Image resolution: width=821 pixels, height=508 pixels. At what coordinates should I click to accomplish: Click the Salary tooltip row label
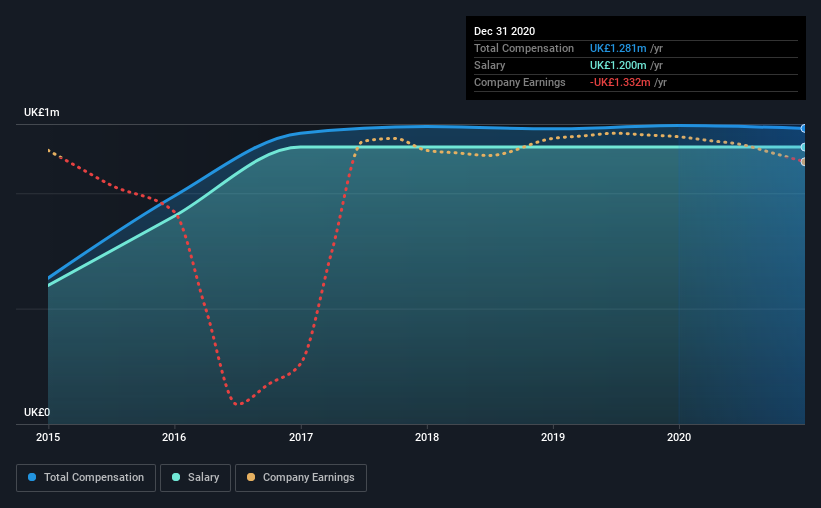click(x=490, y=65)
